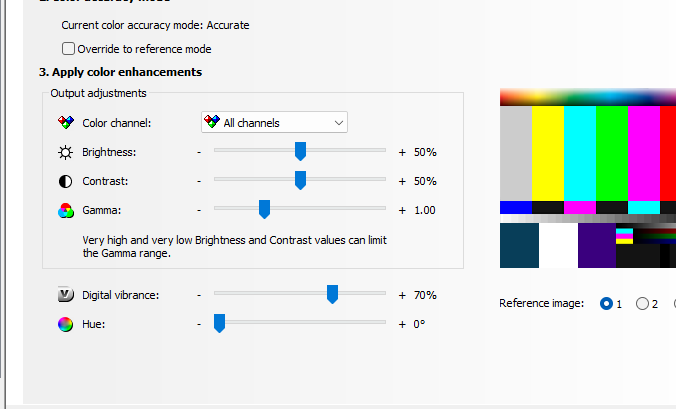This screenshot has width=676, height=409.
Task: Select reference image 1 radio button
Action: (x=606, y=304)
